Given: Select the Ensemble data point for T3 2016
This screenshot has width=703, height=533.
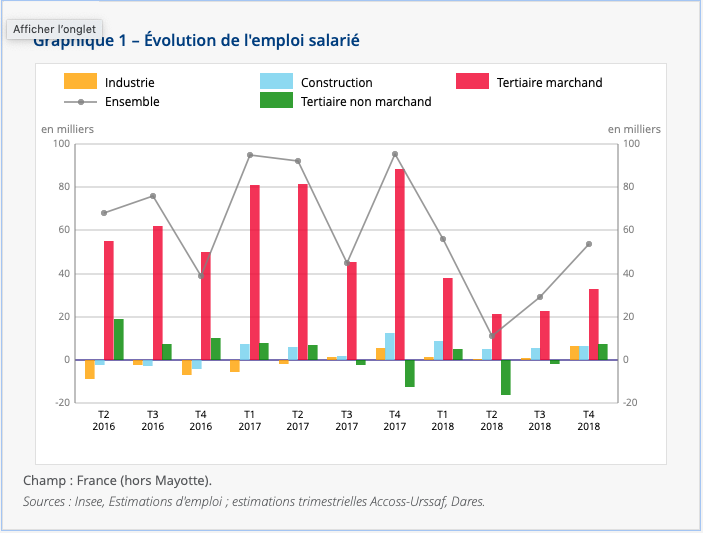Looking at the screenshot, I should pos(153,196).
